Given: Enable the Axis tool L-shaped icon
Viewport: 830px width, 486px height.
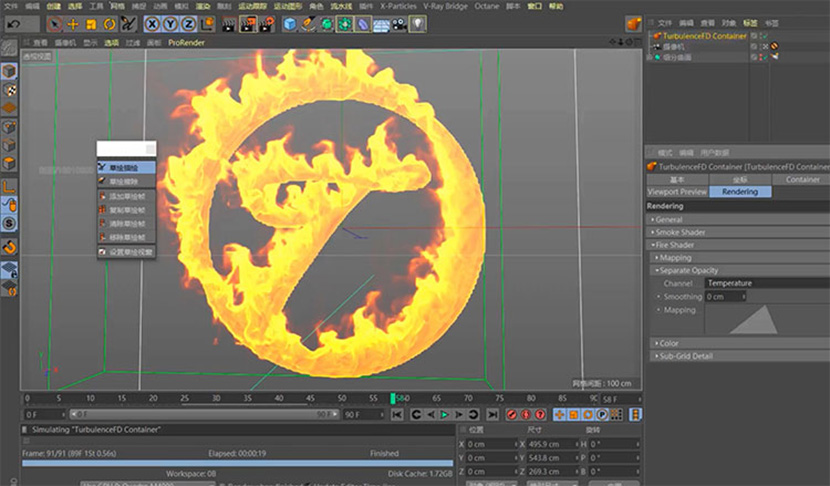Looking at the screenshot, I should [x=9, y=186].
